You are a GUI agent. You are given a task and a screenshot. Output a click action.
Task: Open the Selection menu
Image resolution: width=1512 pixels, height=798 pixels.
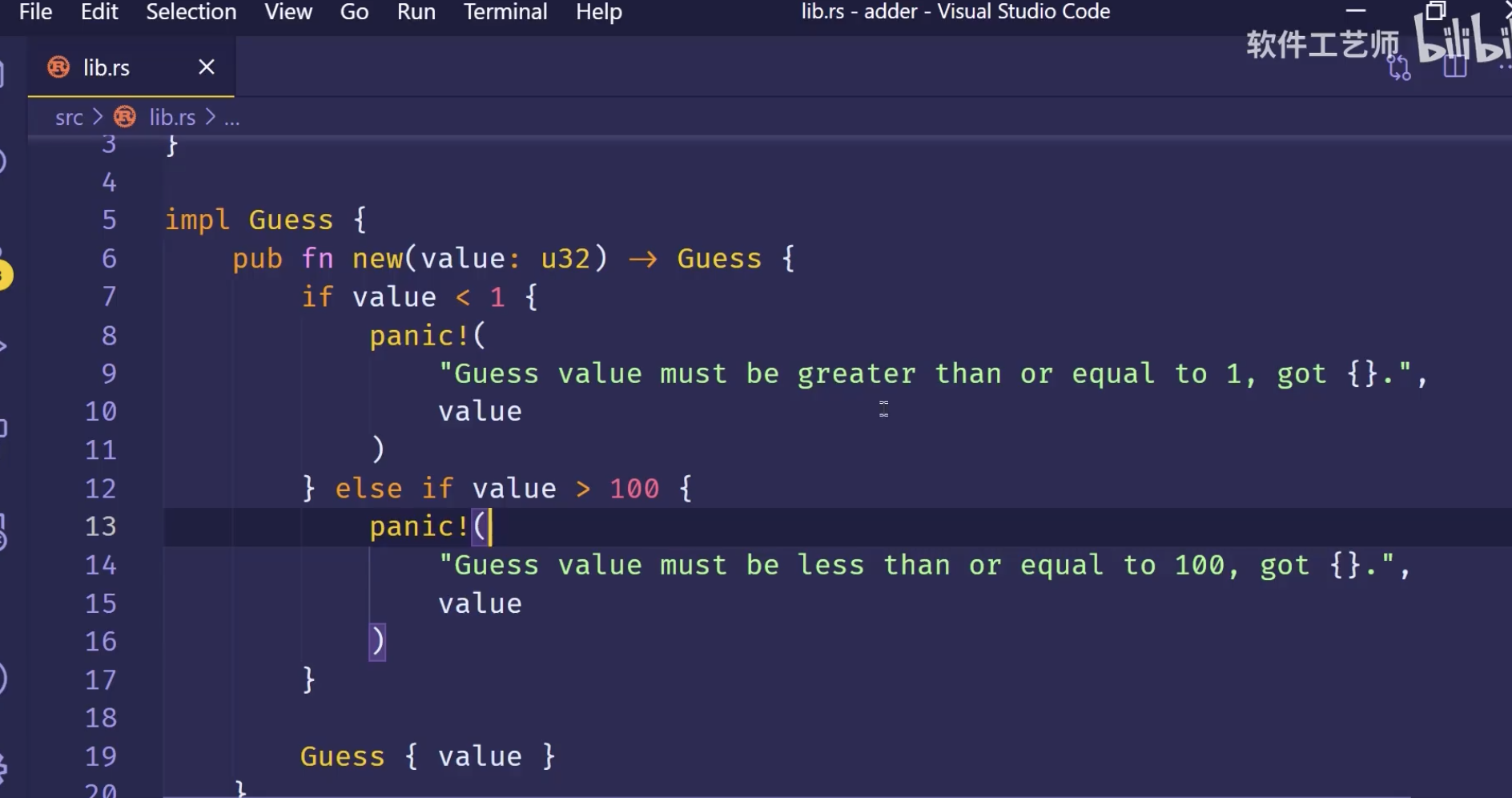191,12
